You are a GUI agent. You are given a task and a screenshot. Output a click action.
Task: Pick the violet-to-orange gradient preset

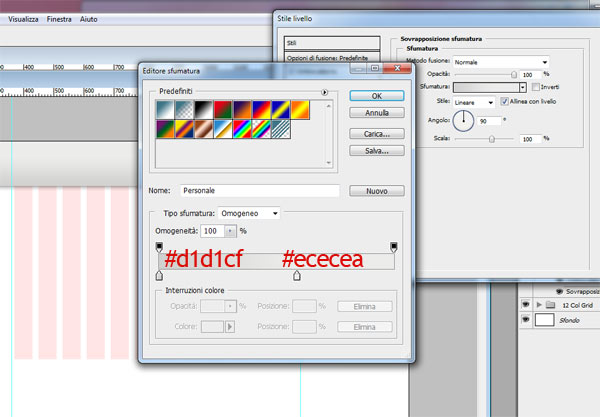[x=242, y=110]
